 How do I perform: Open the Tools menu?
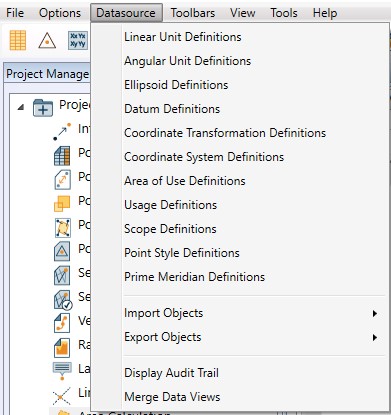[284, 13]
